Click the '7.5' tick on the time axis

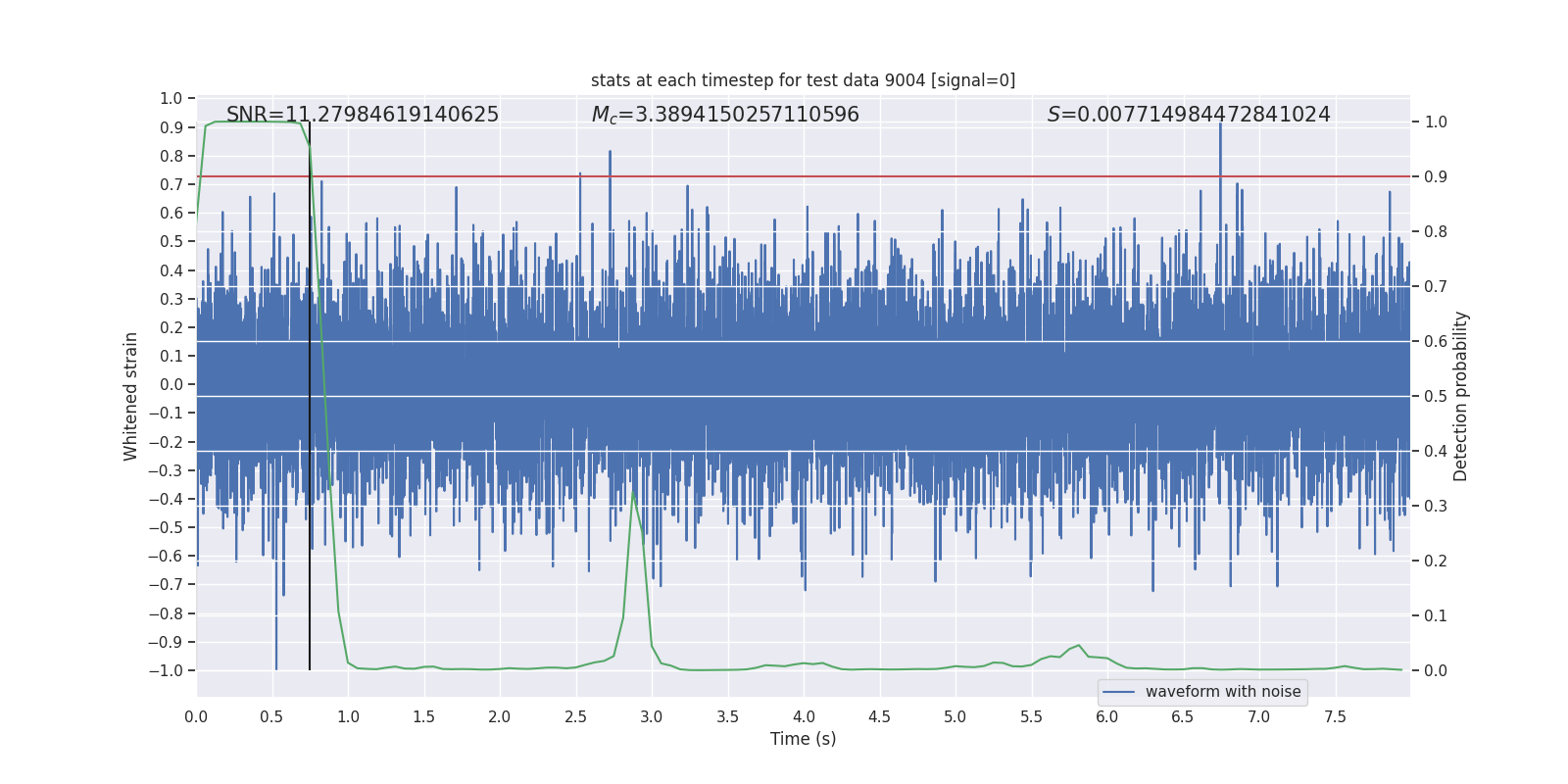(1335, 717)
